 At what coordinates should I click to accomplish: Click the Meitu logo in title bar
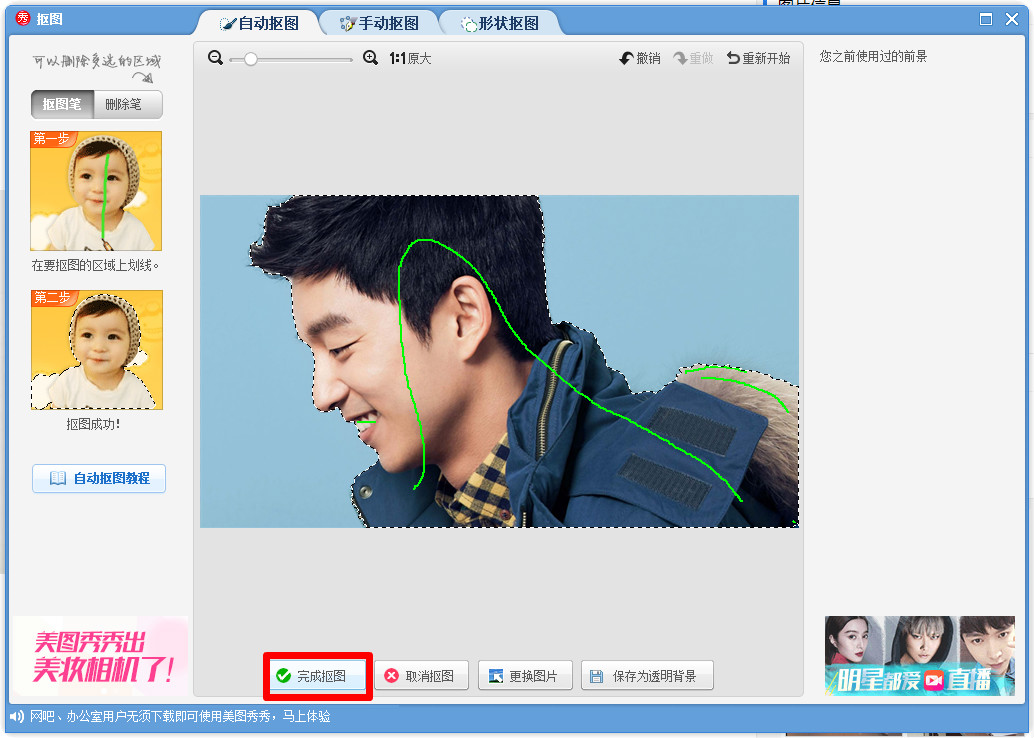(23, 19)
